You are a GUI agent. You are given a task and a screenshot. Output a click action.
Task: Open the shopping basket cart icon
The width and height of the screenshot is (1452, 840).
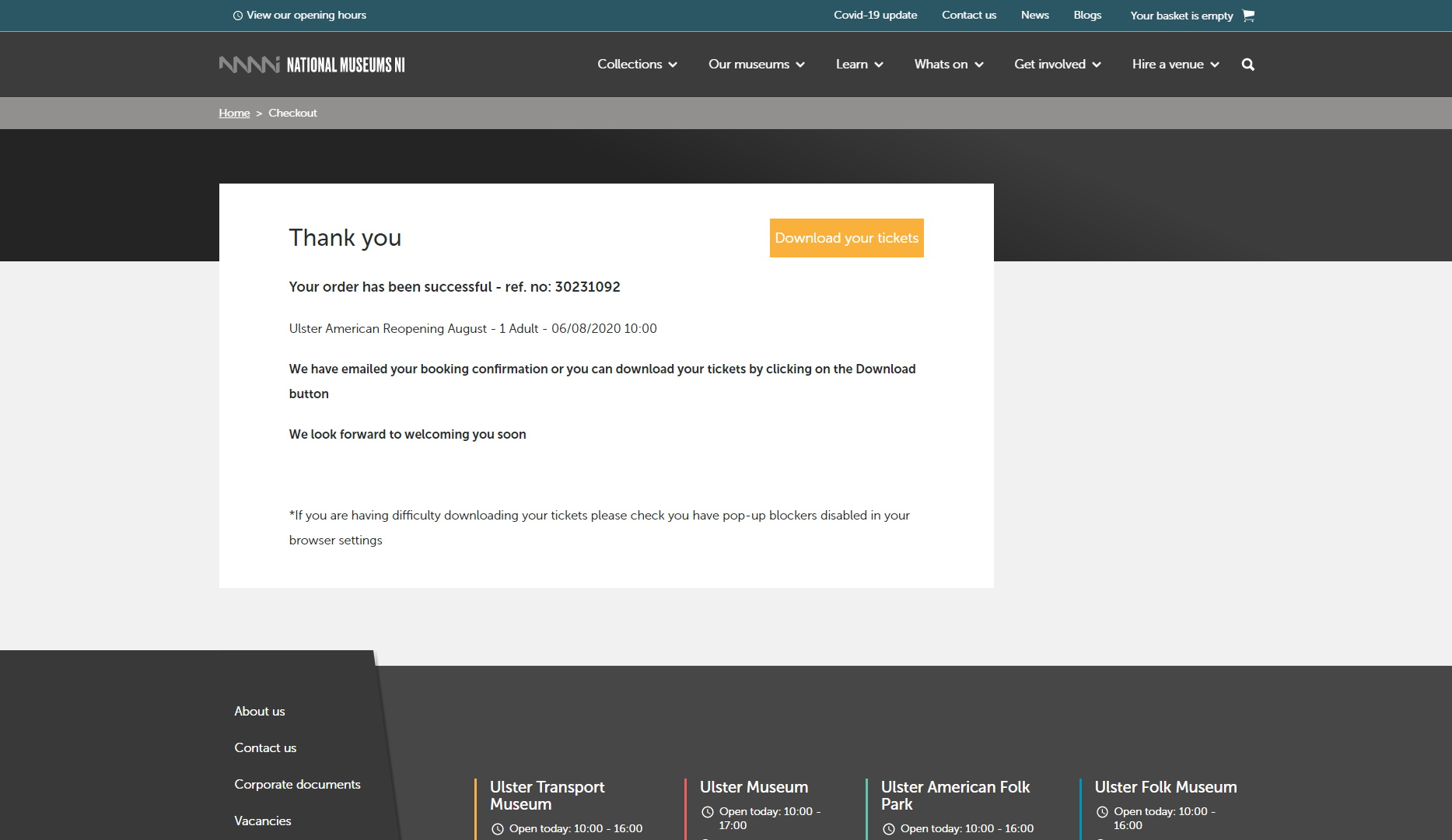[x=1248, y=15]
